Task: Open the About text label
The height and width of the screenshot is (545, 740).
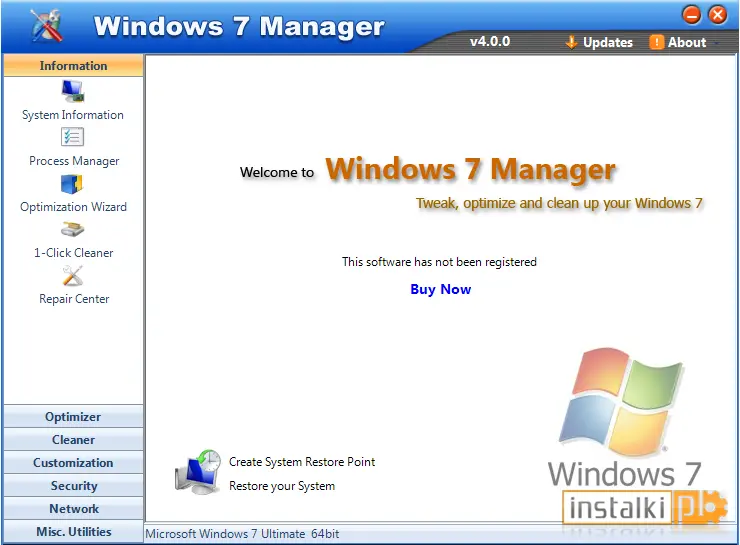Action: click(687, 42)
